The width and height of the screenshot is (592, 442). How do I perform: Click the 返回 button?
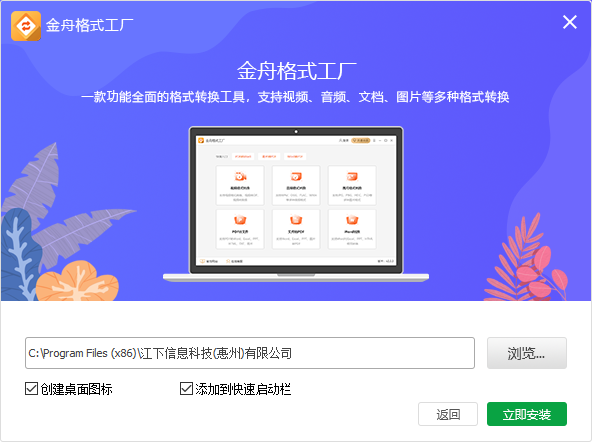click(448, 414)
